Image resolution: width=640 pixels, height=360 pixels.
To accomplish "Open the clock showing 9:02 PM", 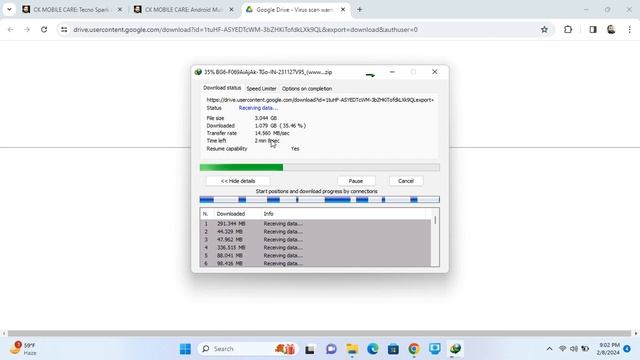I will [608, 349].
